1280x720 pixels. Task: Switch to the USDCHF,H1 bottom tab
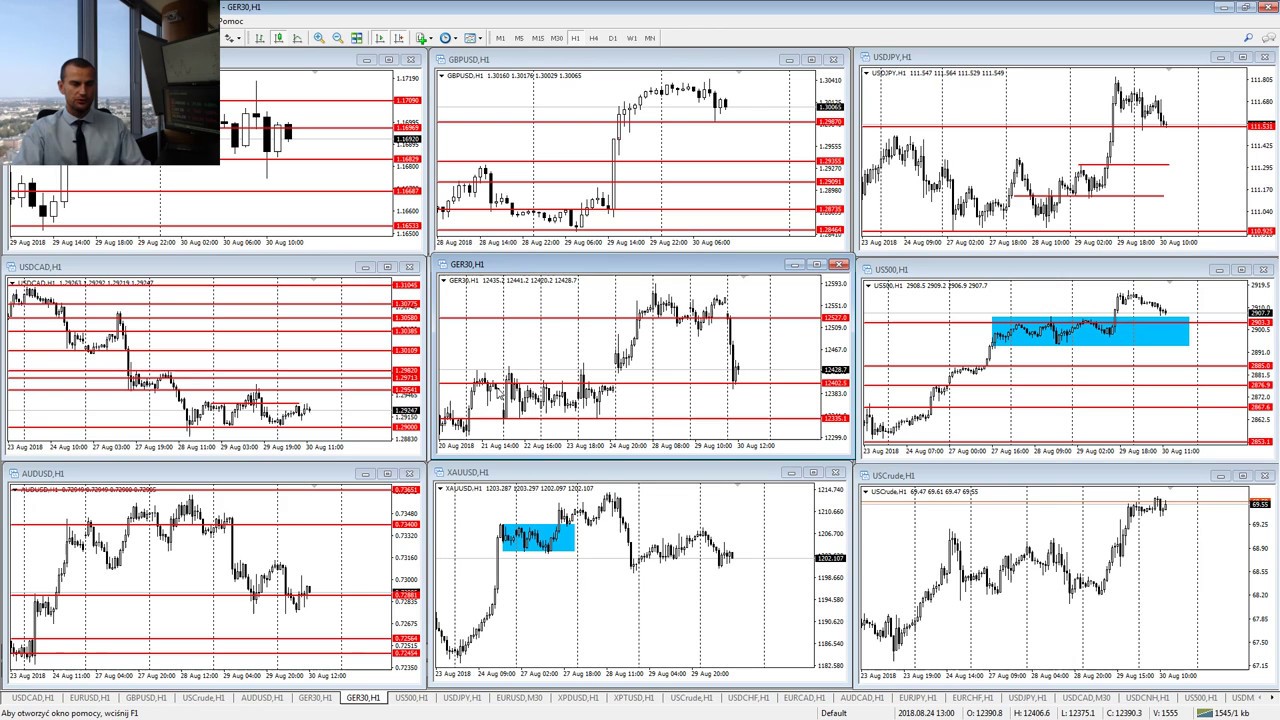point(748,697)
